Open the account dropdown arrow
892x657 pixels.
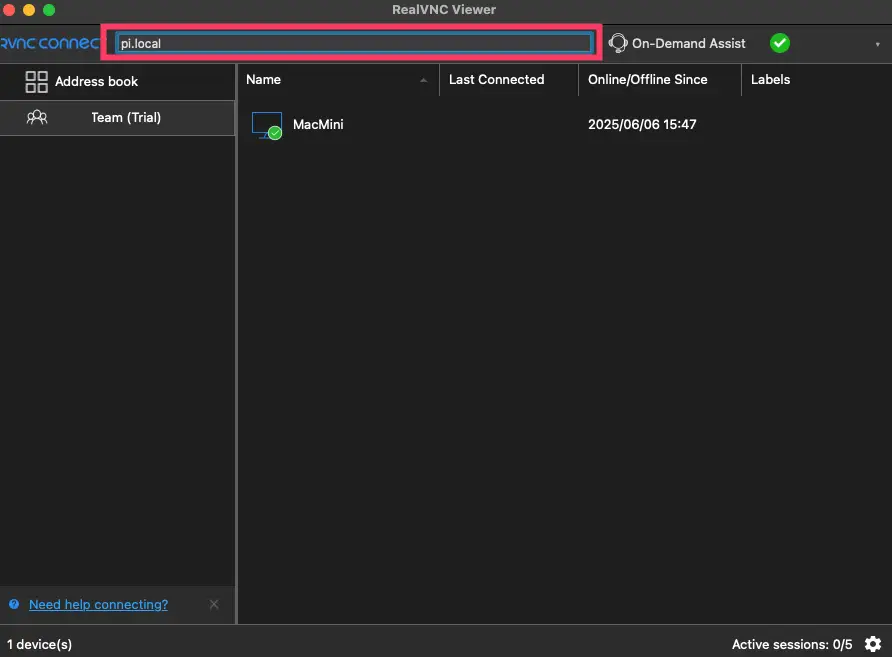877,44
